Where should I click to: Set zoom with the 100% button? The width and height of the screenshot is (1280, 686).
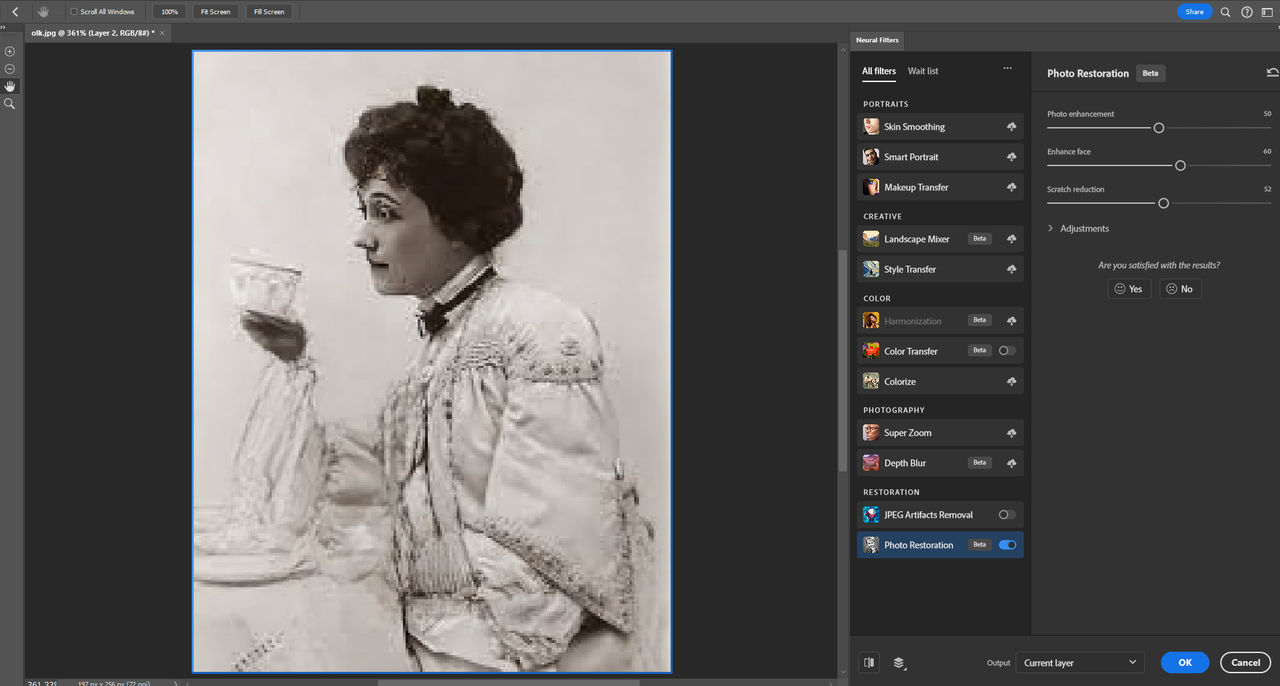pos(169,12)
